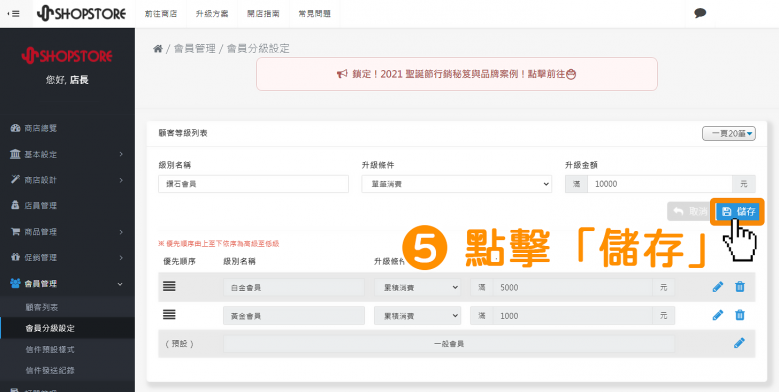This screenshot has height=392, width=779.
Task: Click the 顧客等級列表 panel heading
Action: (183, 134)
